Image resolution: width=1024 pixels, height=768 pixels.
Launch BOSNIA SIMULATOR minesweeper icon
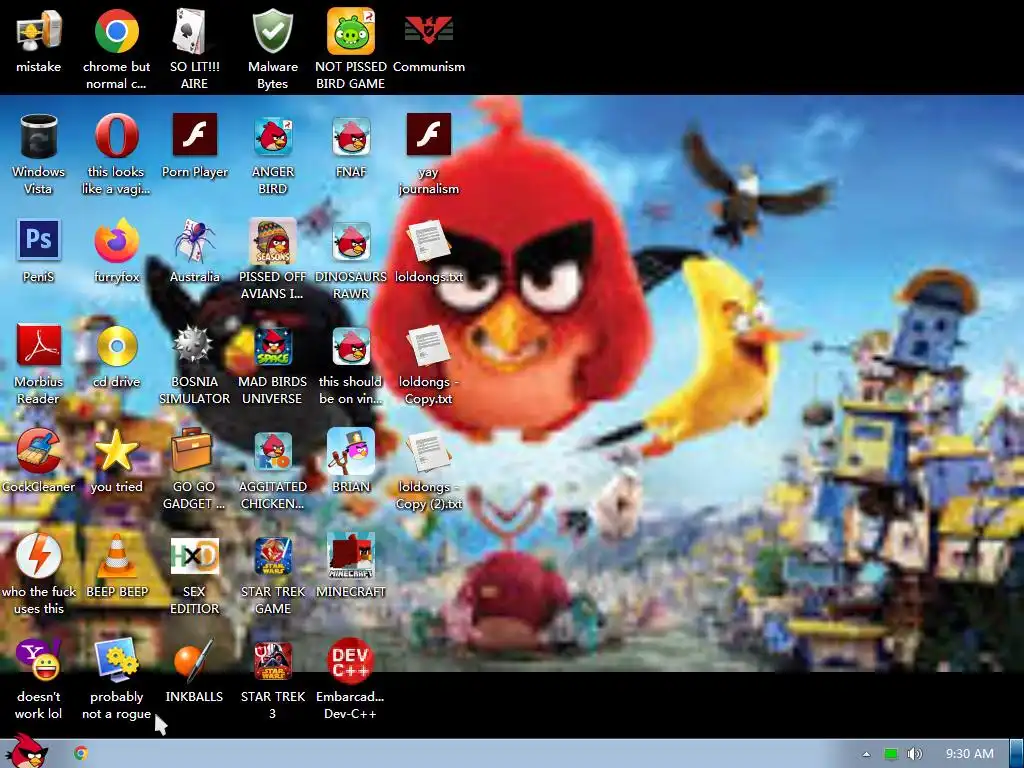tap(194, 345)
